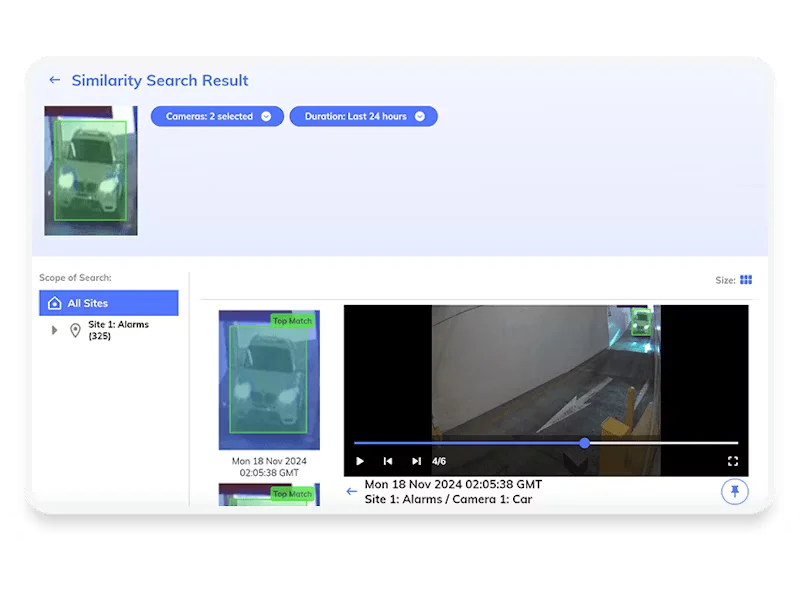Click the green highlighted vehicle in video
Image resolution: width=800 pixels, height=600 pixels.
[640, 321]
